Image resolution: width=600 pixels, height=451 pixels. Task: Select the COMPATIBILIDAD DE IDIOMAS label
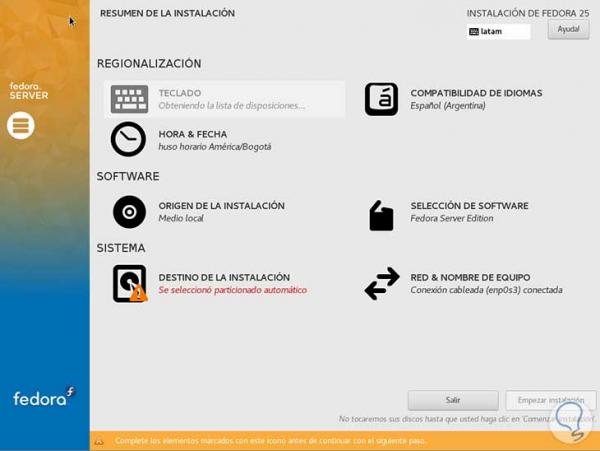pos(476,93)
